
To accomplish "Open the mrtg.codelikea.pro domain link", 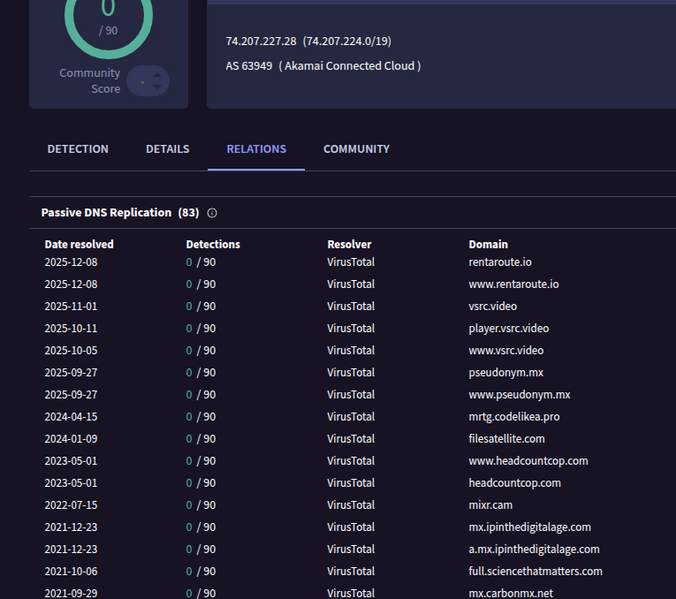I will click(514, 417).
